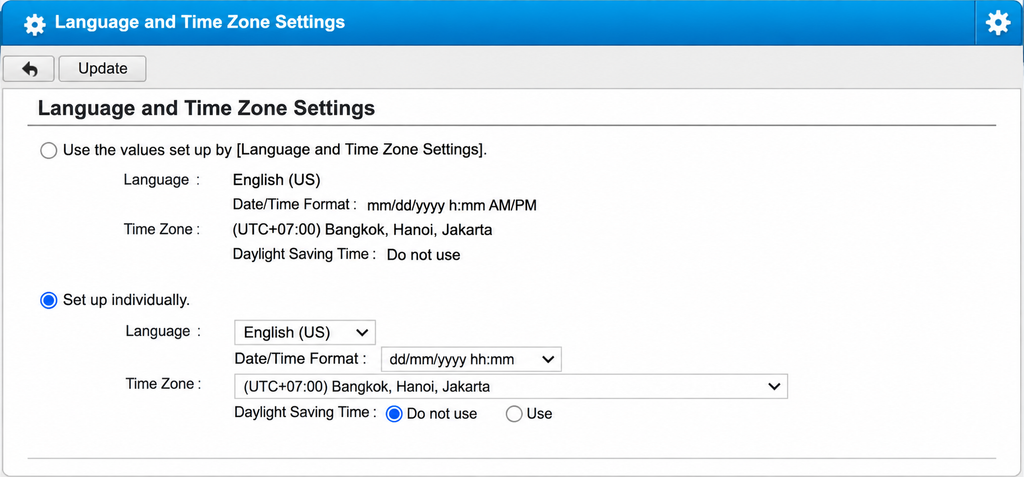Click the gear icon beside the header title
Image resolution: width=1024 pixels, height=477 pixels.
tap(35, 24)
